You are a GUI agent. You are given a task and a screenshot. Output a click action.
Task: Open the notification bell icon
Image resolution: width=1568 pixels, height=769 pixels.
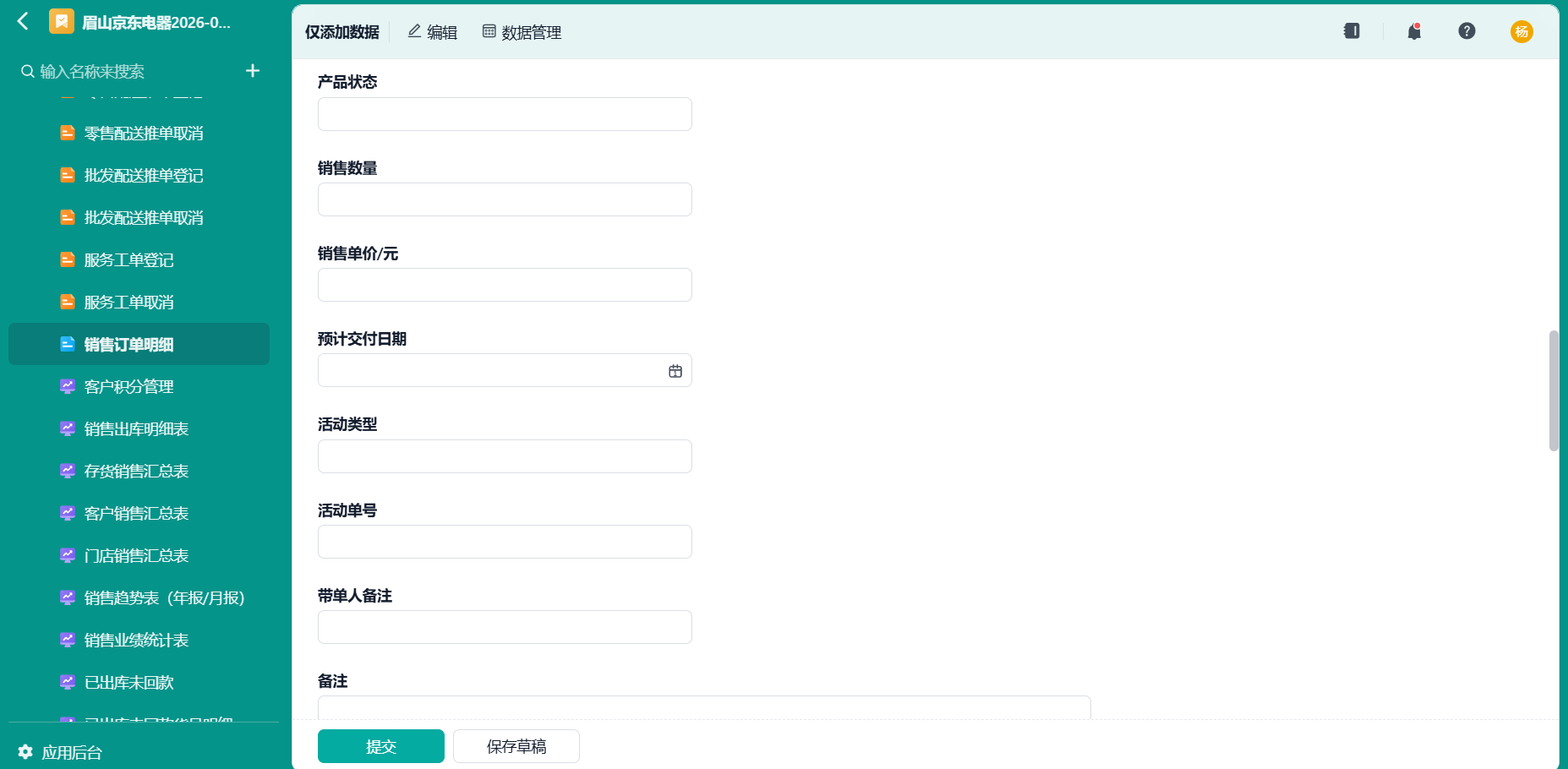tap(1413, 31)
